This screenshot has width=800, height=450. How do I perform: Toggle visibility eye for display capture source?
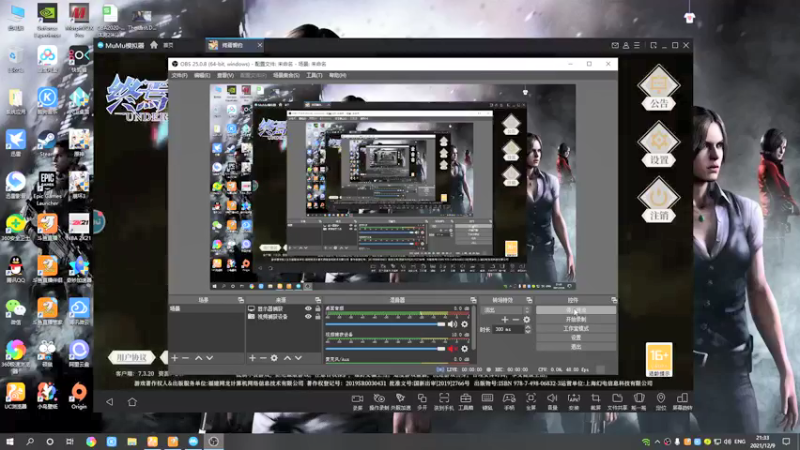pyautogui.click(x=308, y=309)
